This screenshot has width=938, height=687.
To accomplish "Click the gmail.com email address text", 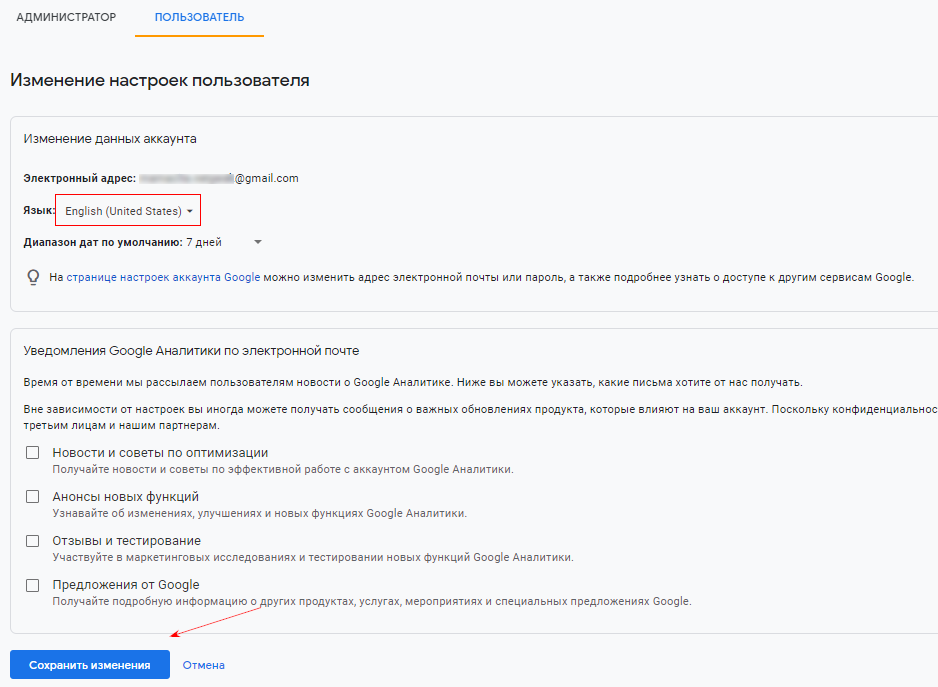I will 219,178.
